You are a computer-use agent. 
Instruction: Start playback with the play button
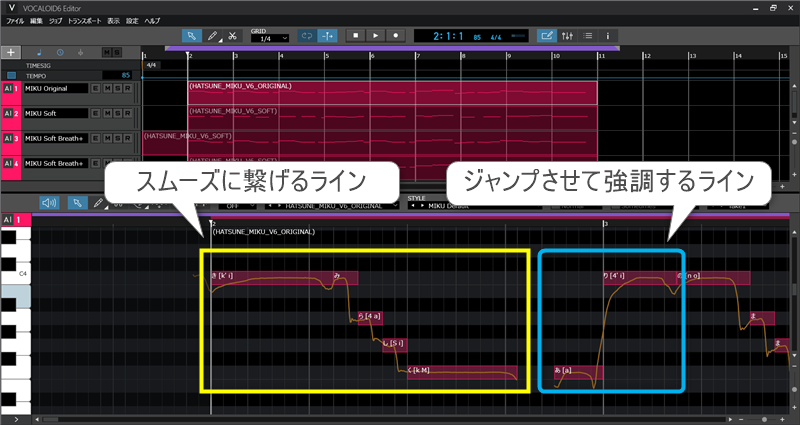(x=376, y=35)
